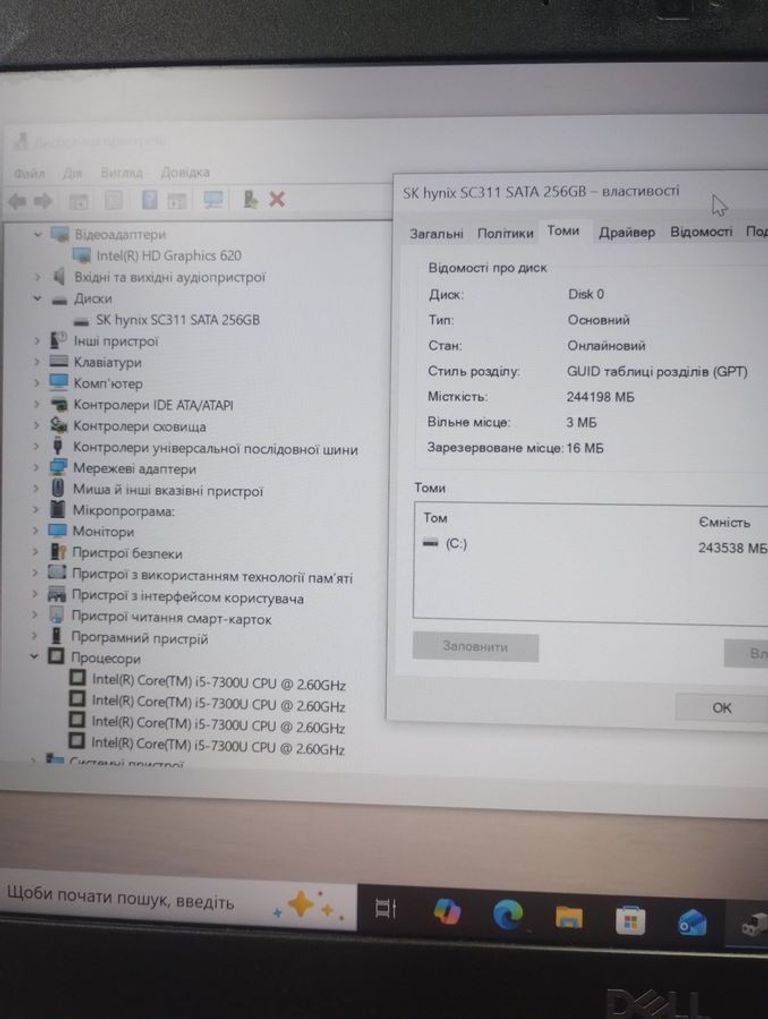Click the taskbar search box

pos(179,903)
